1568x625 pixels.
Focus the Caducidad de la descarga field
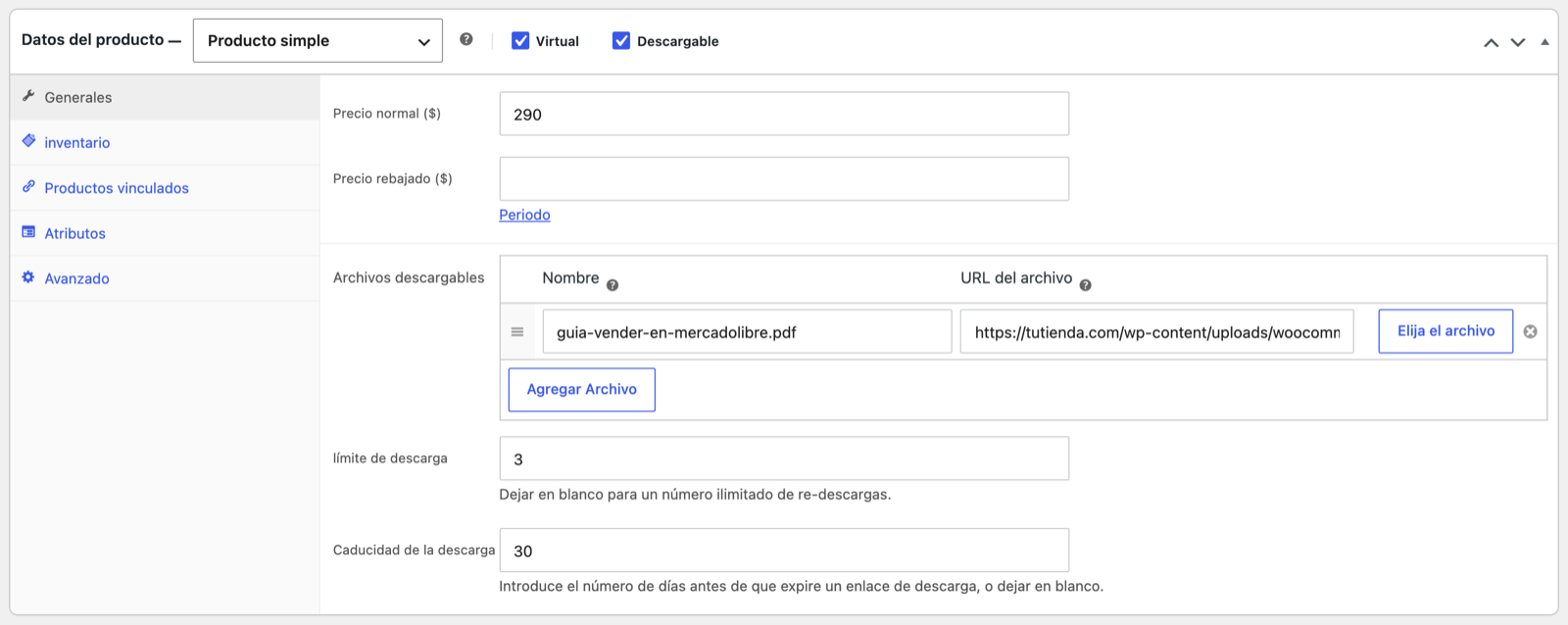[x=784, y=551]
